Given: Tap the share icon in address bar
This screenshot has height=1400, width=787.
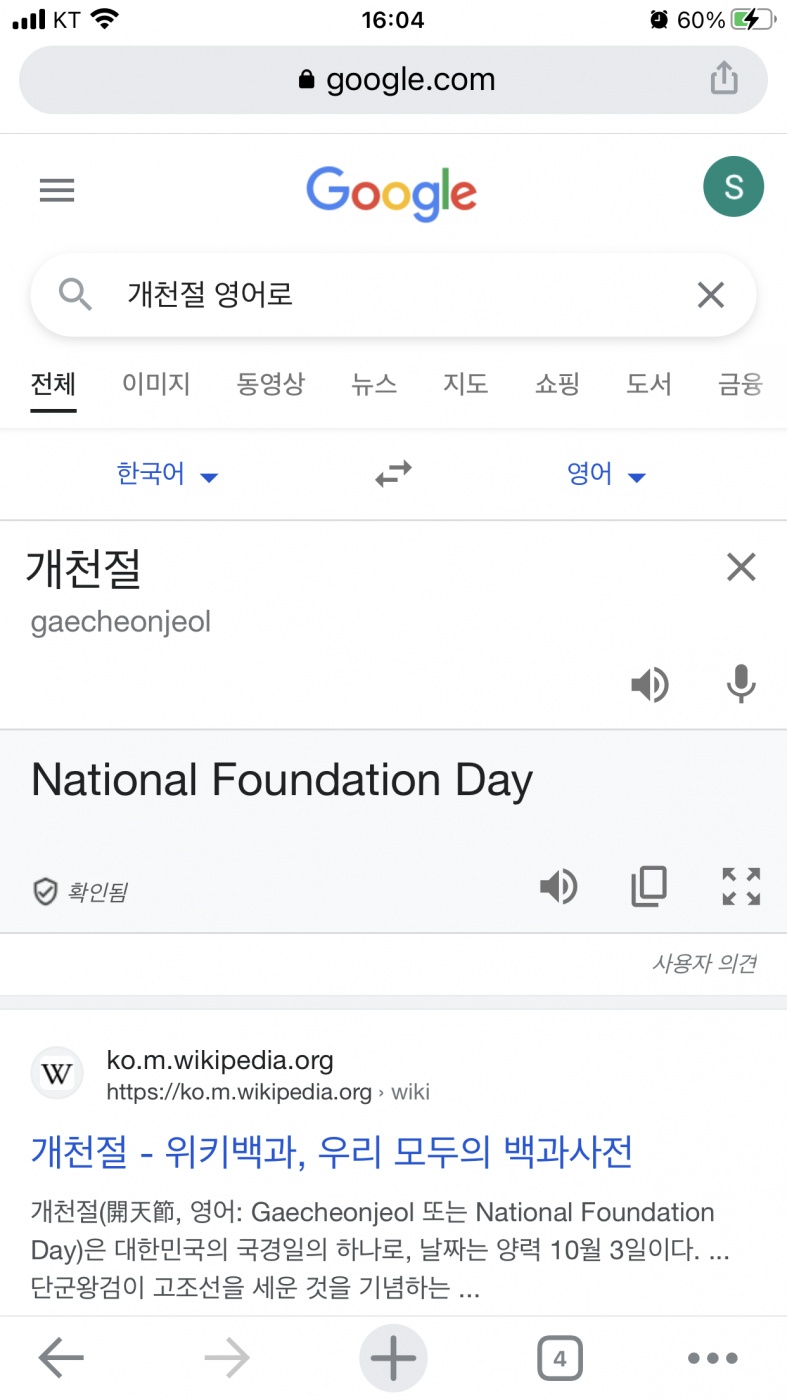Looking at the screenshot, I should pos(724,79).
